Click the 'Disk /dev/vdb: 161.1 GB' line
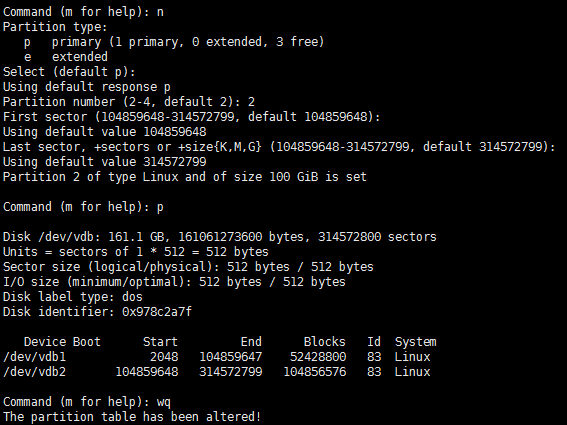 point(219,237)
